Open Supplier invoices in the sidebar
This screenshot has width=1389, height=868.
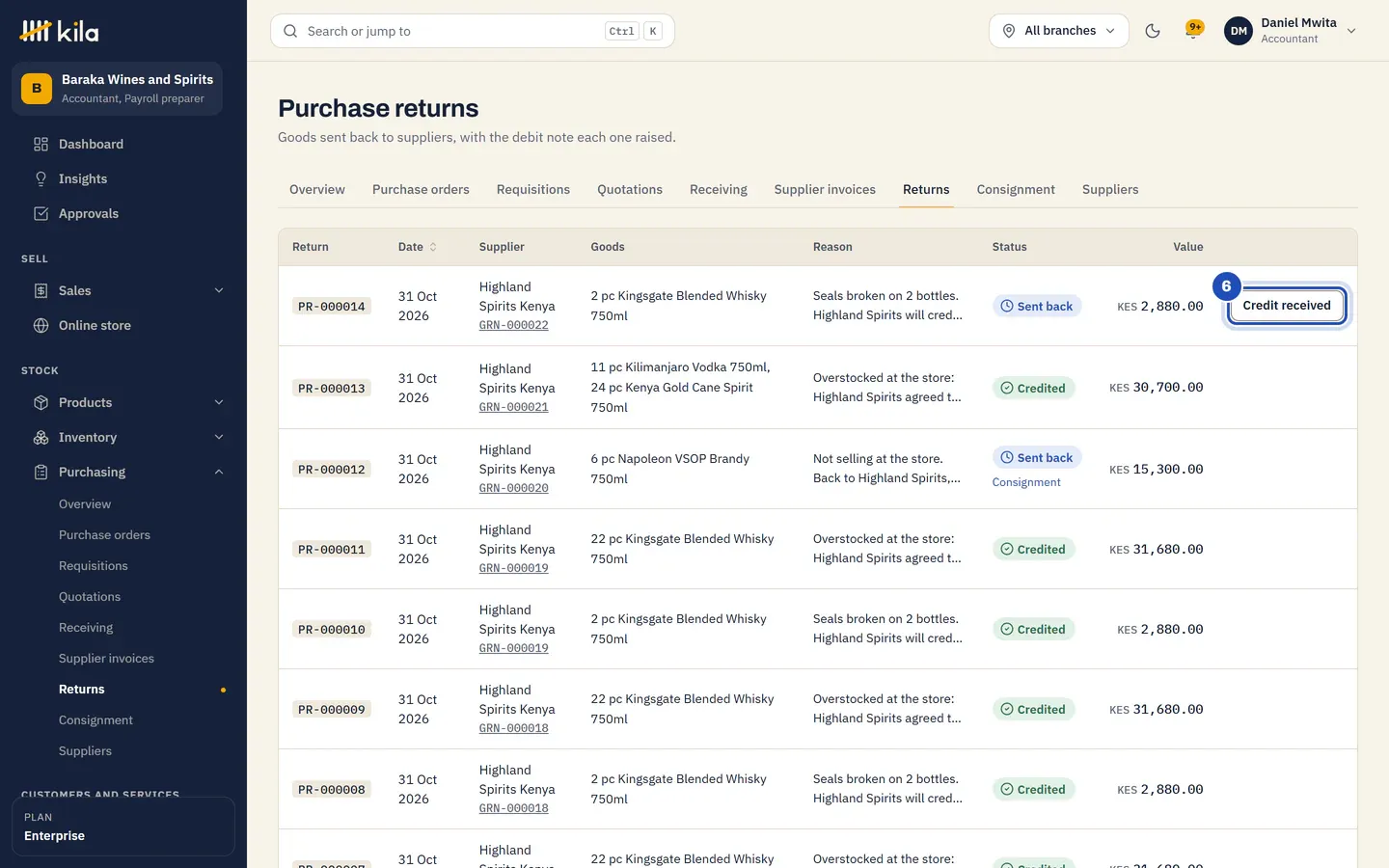[x=106, y=659]
